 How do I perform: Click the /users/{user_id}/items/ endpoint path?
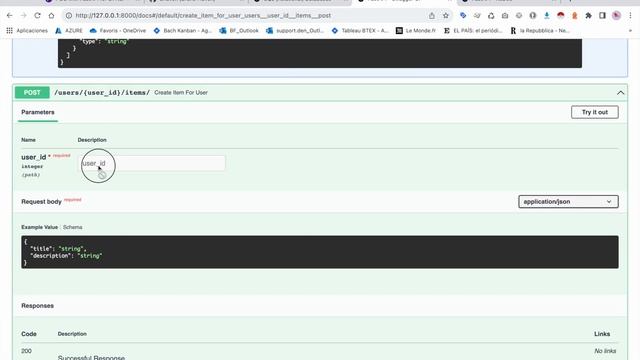coord(102,93)
